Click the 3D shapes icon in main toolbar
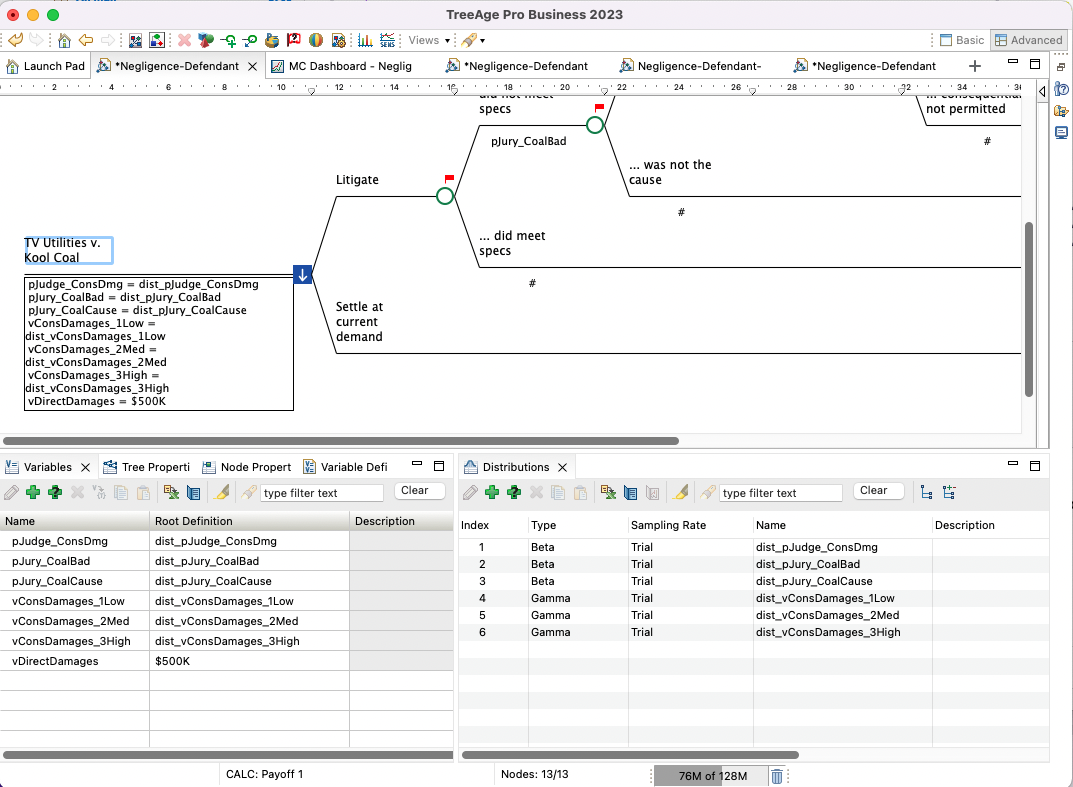Image resolution: width=1073 pixels, height=787 pixels. 205,40
